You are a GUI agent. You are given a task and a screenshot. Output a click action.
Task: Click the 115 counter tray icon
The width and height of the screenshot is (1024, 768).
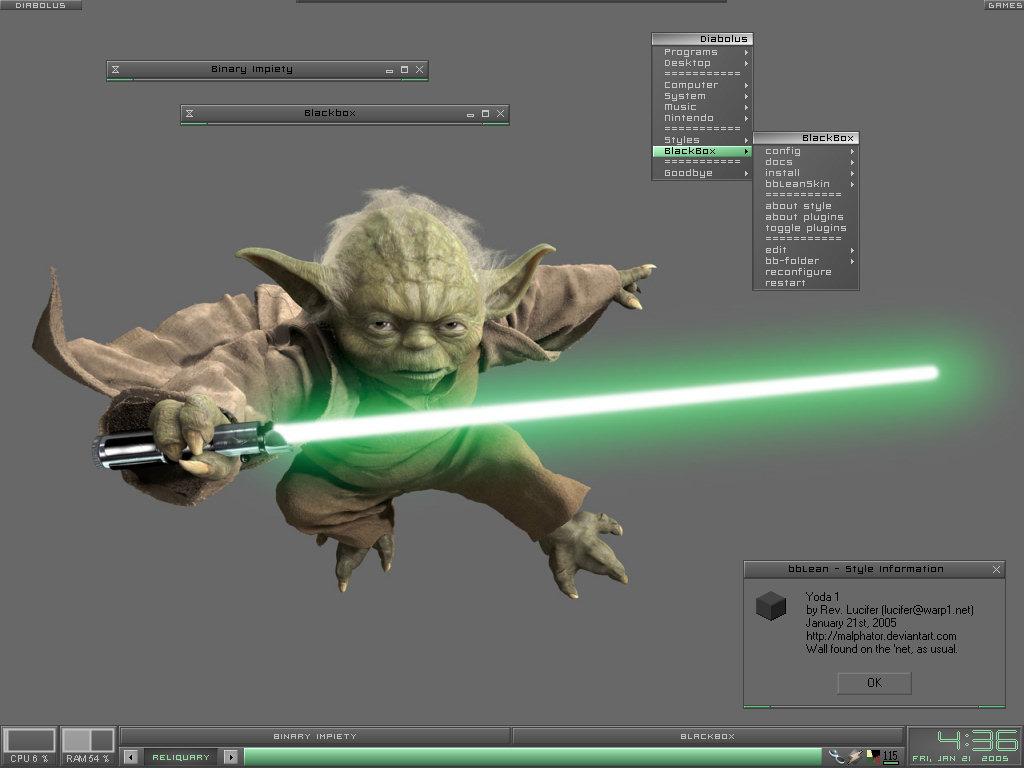(x=890, y=757)
